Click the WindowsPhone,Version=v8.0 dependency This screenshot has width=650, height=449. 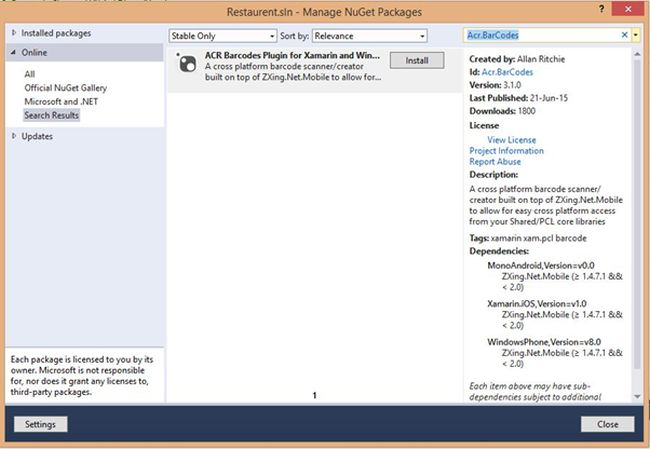544,342
